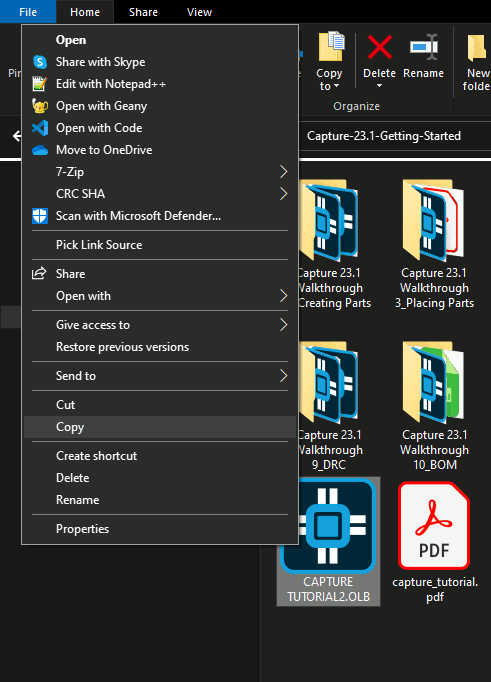491x682 pixels.
Task: Choose Delete from the context menu
Action: coord(160,478)
